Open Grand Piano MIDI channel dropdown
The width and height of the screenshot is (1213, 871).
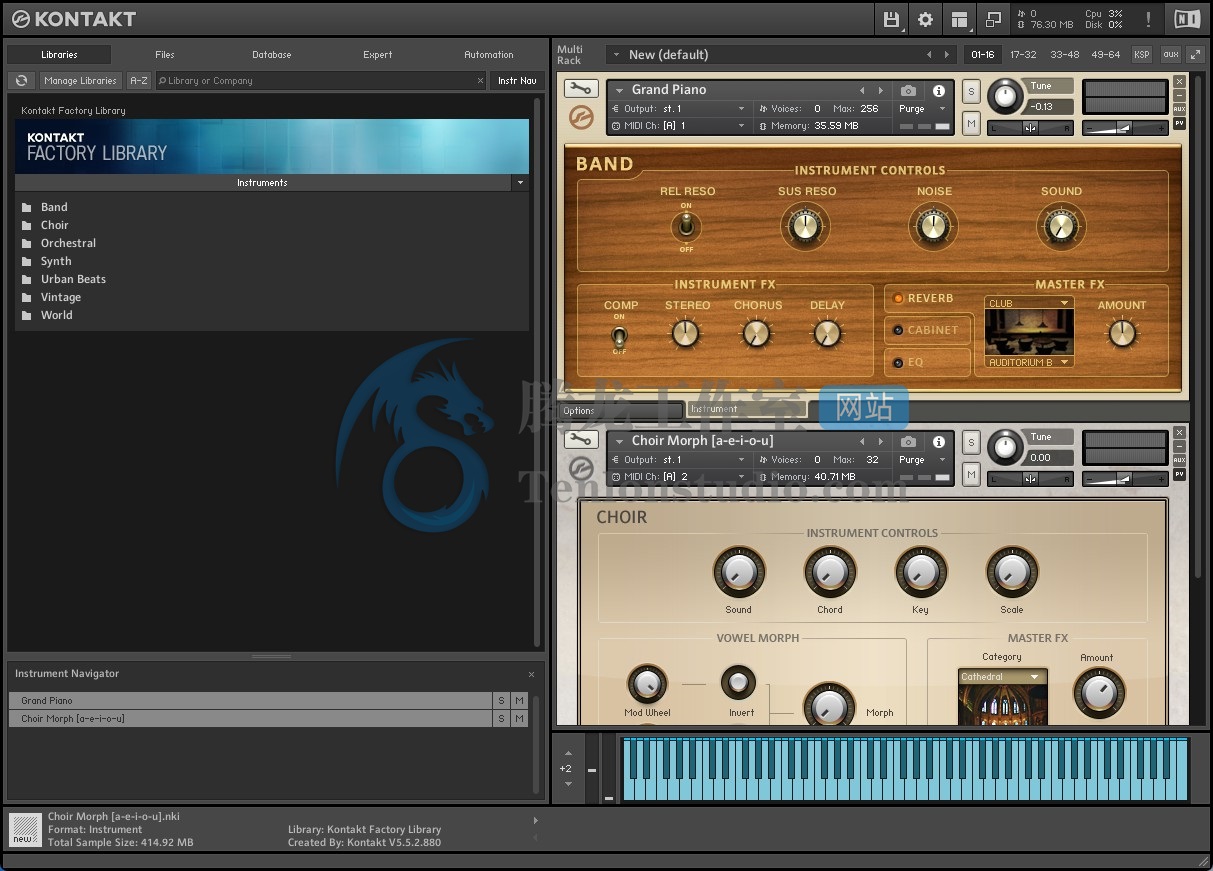[679, 126]
